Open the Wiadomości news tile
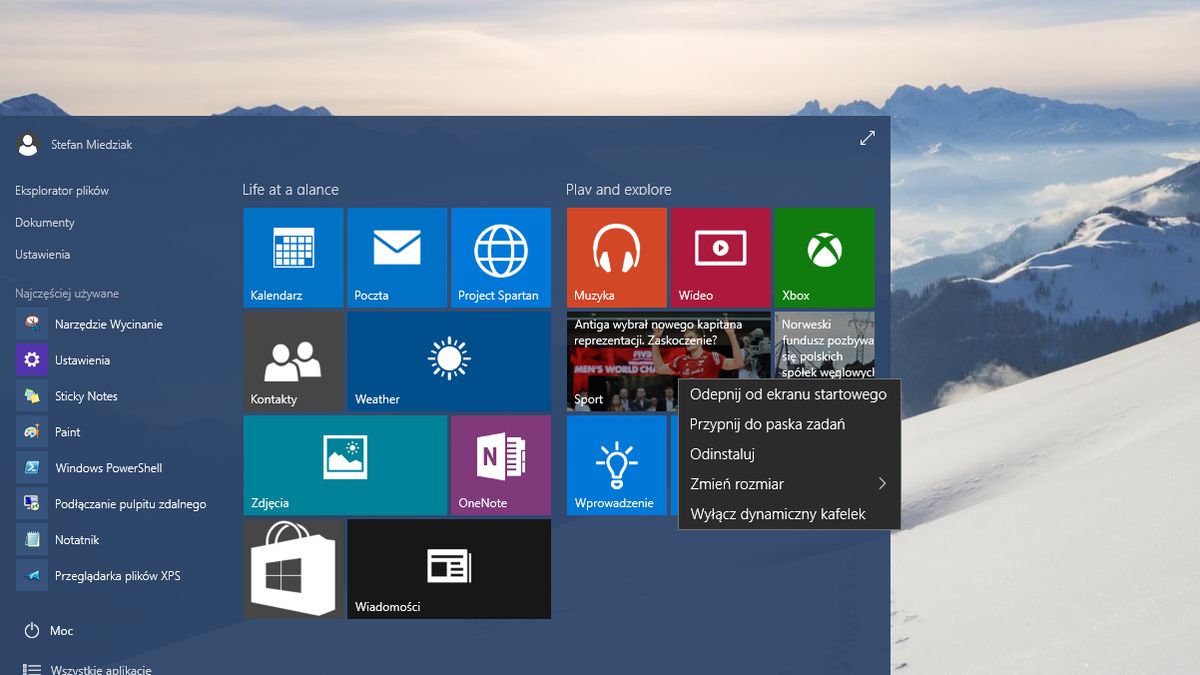 pyautogui.click(x=449, y=569)
